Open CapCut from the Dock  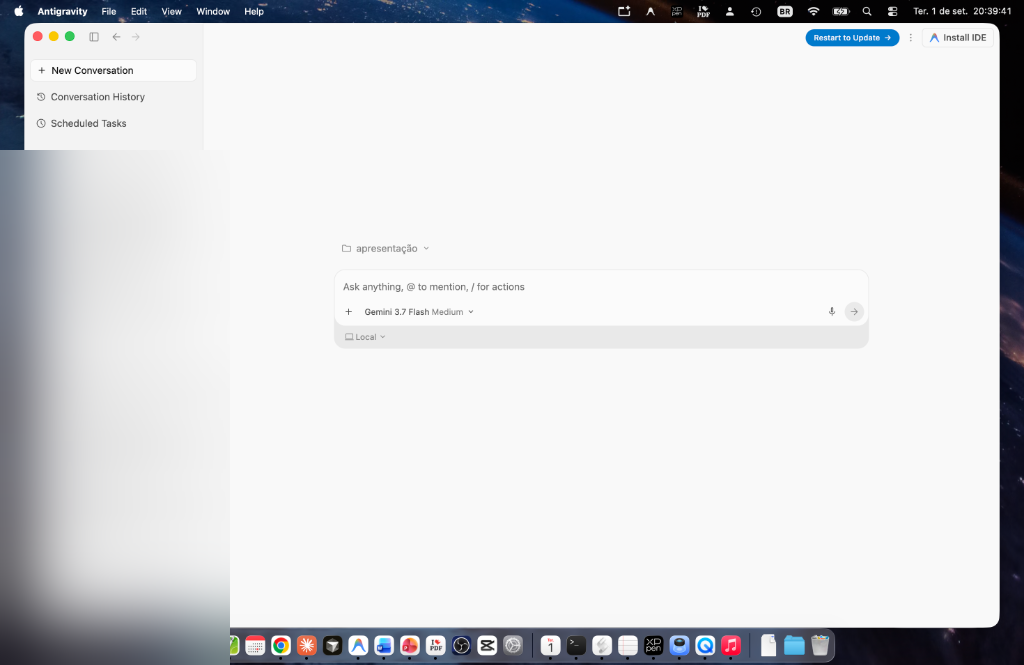point(487,645)
